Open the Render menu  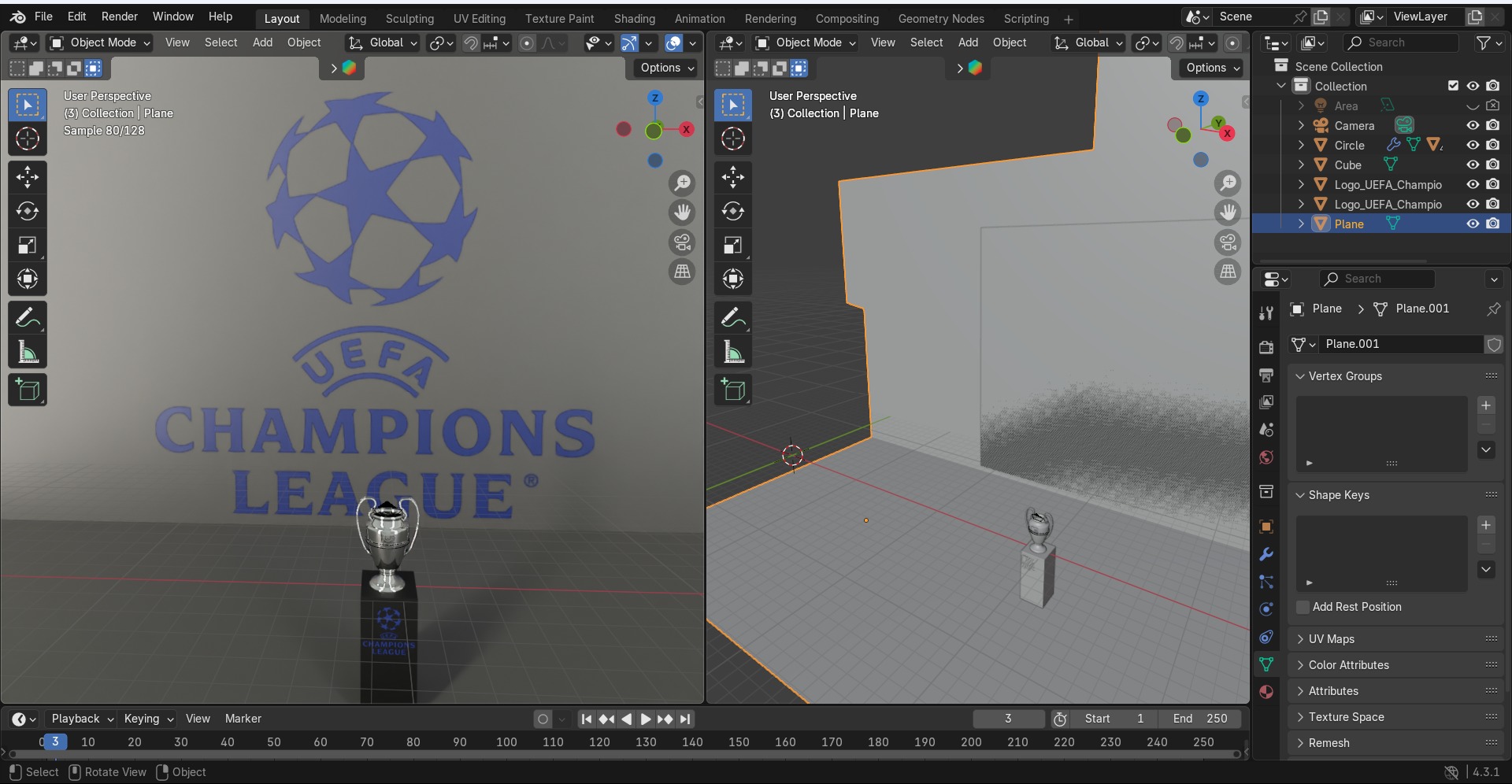(120, 17)
